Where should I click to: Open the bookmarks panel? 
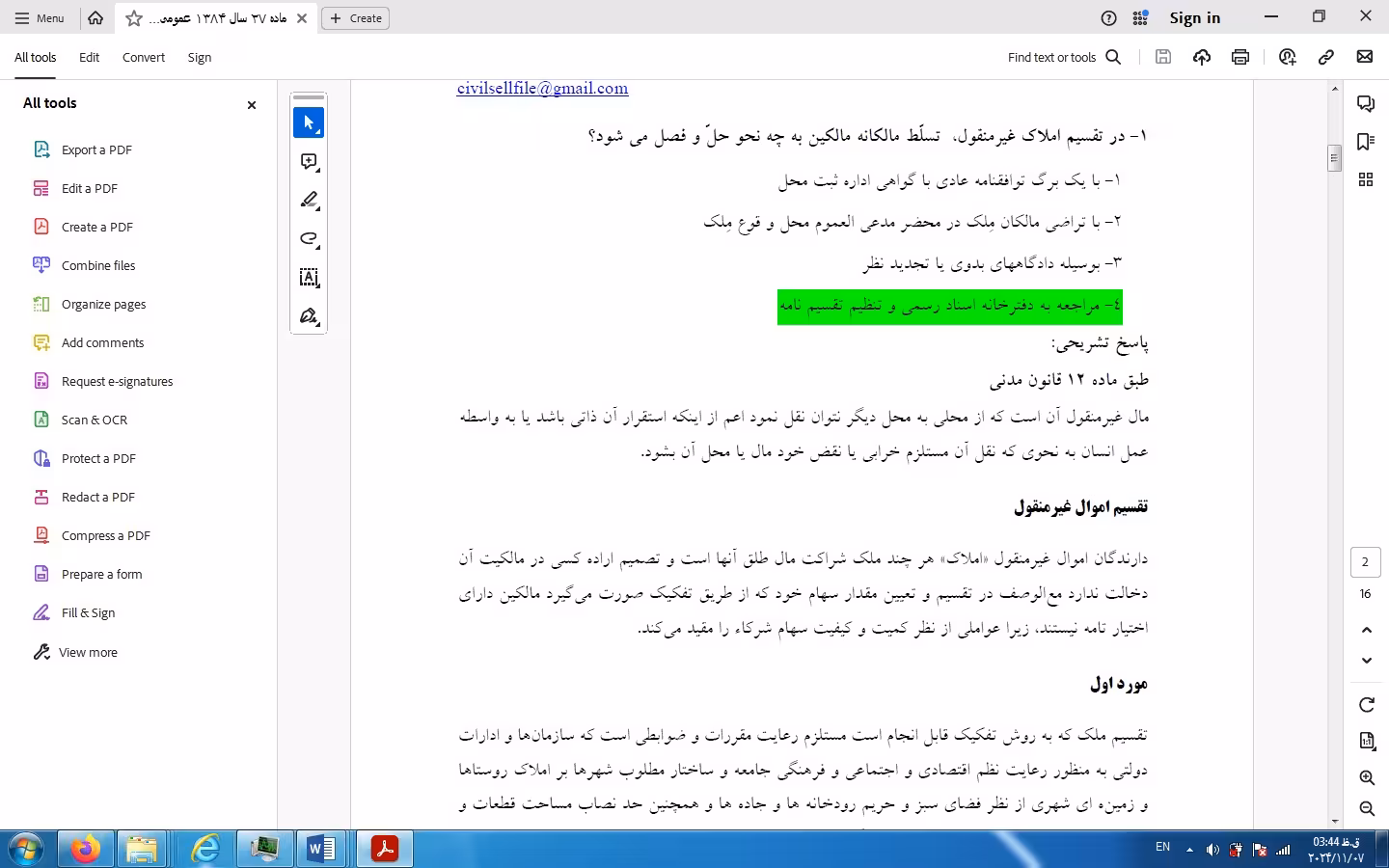point(1365,142)
